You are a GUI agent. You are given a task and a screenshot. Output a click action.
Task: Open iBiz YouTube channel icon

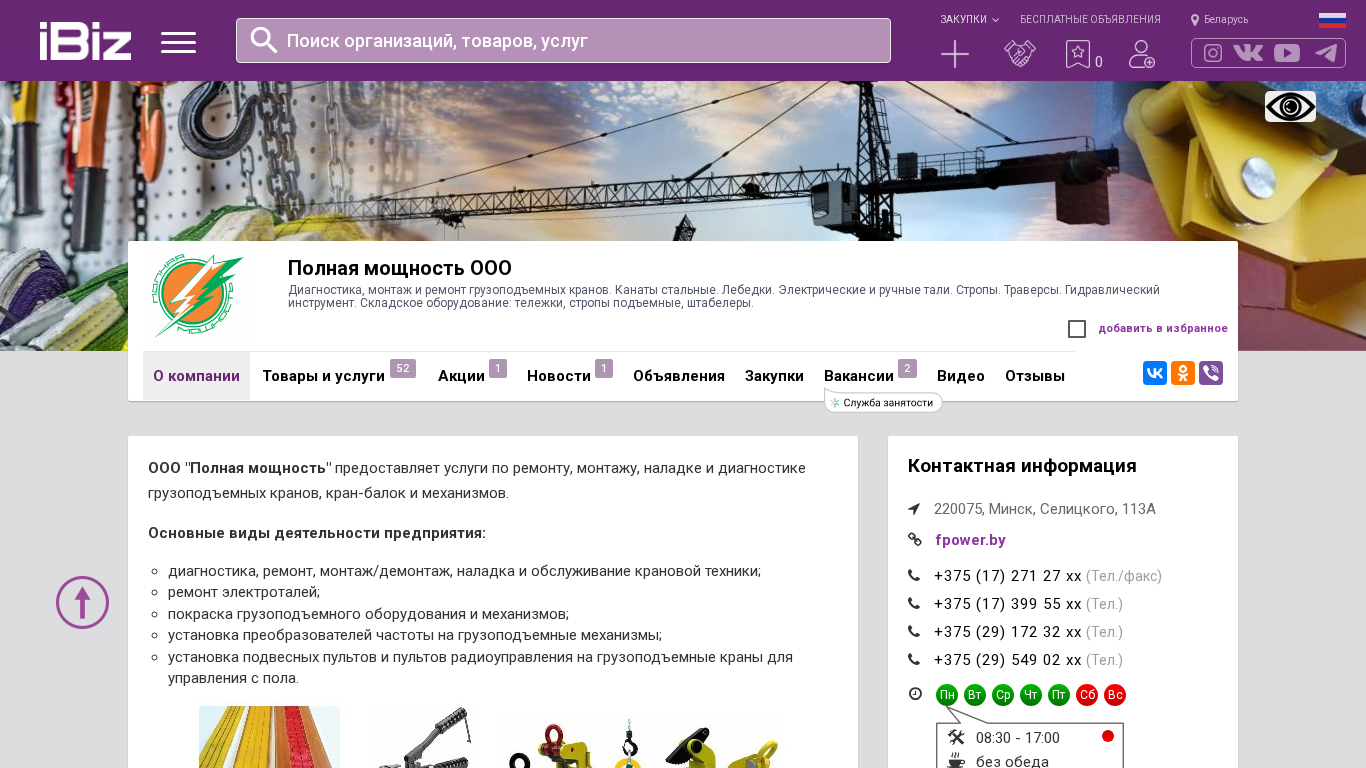1287,53
